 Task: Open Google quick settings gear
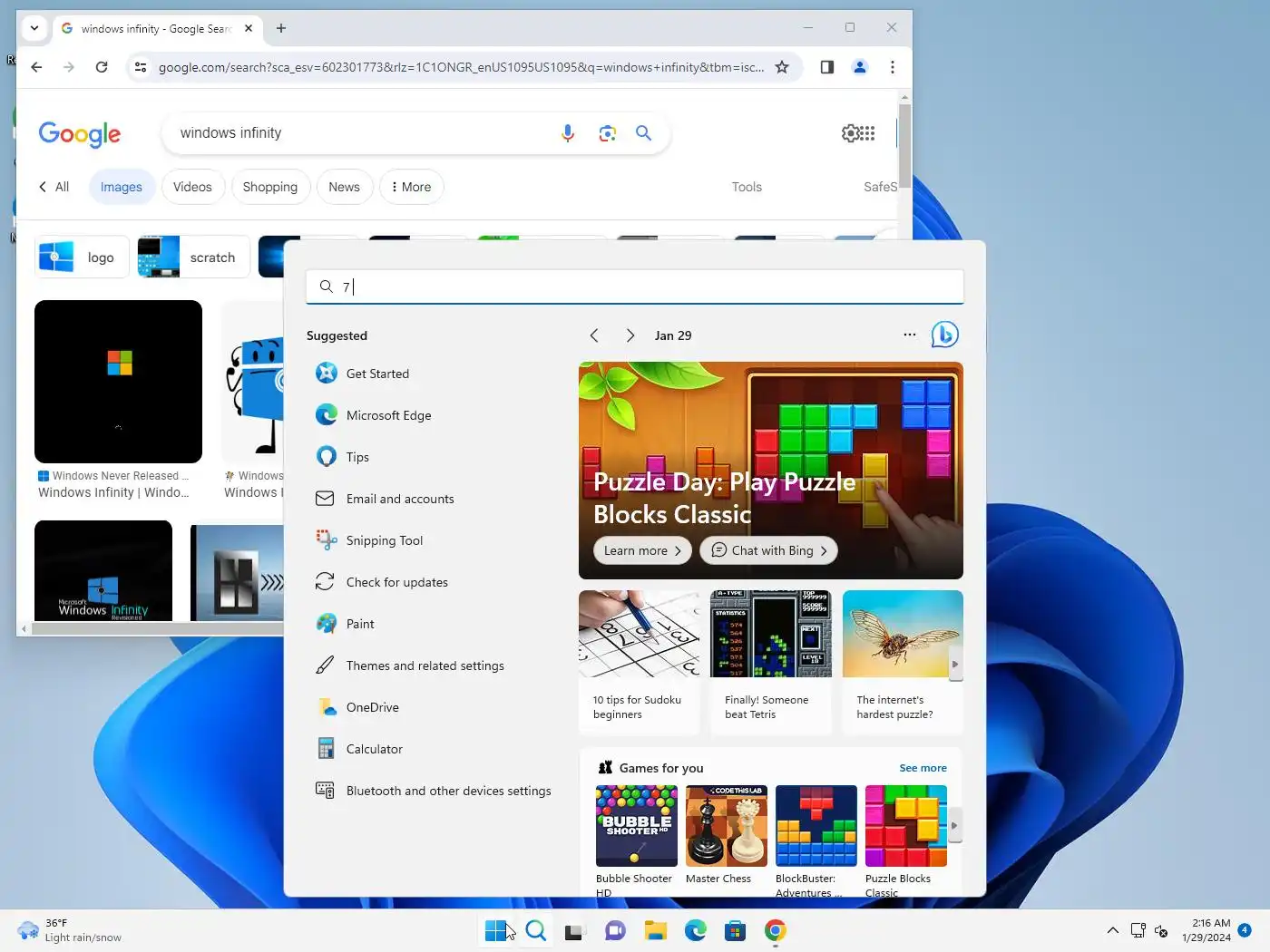pos(849,133)
